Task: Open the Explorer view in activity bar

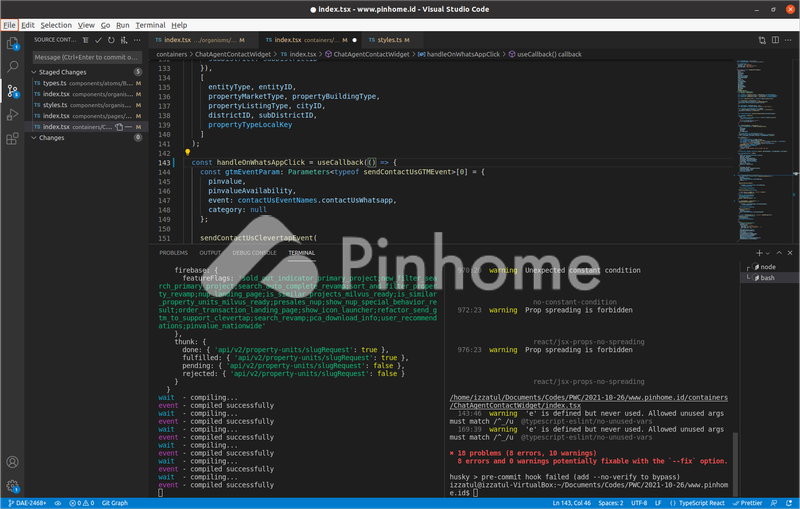Action: tap(13, 44)
